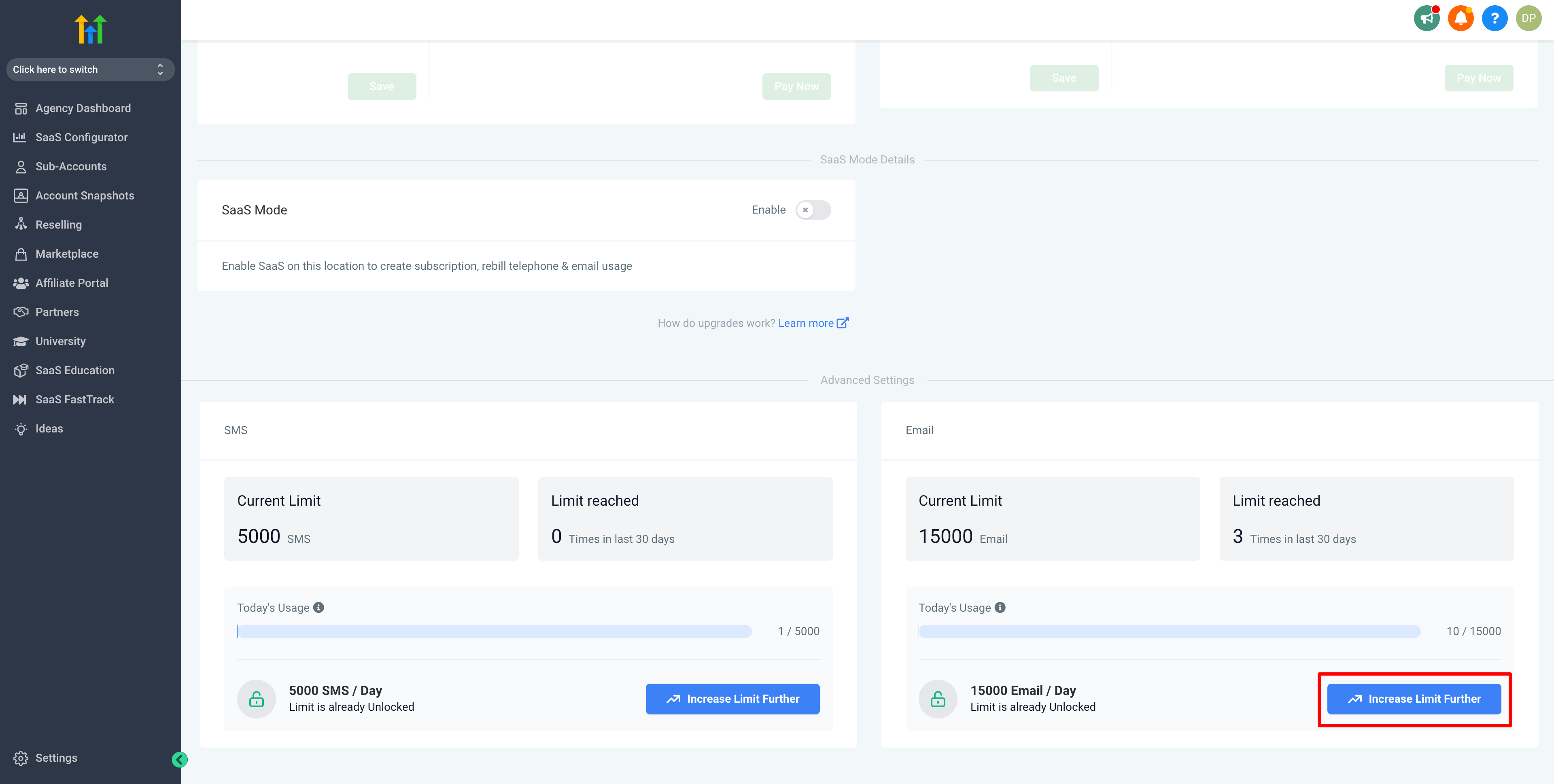Click Increase Limit Further for SMS
Image resolution: width=1554 pixels, height=784 pixels.
(732, 699)
